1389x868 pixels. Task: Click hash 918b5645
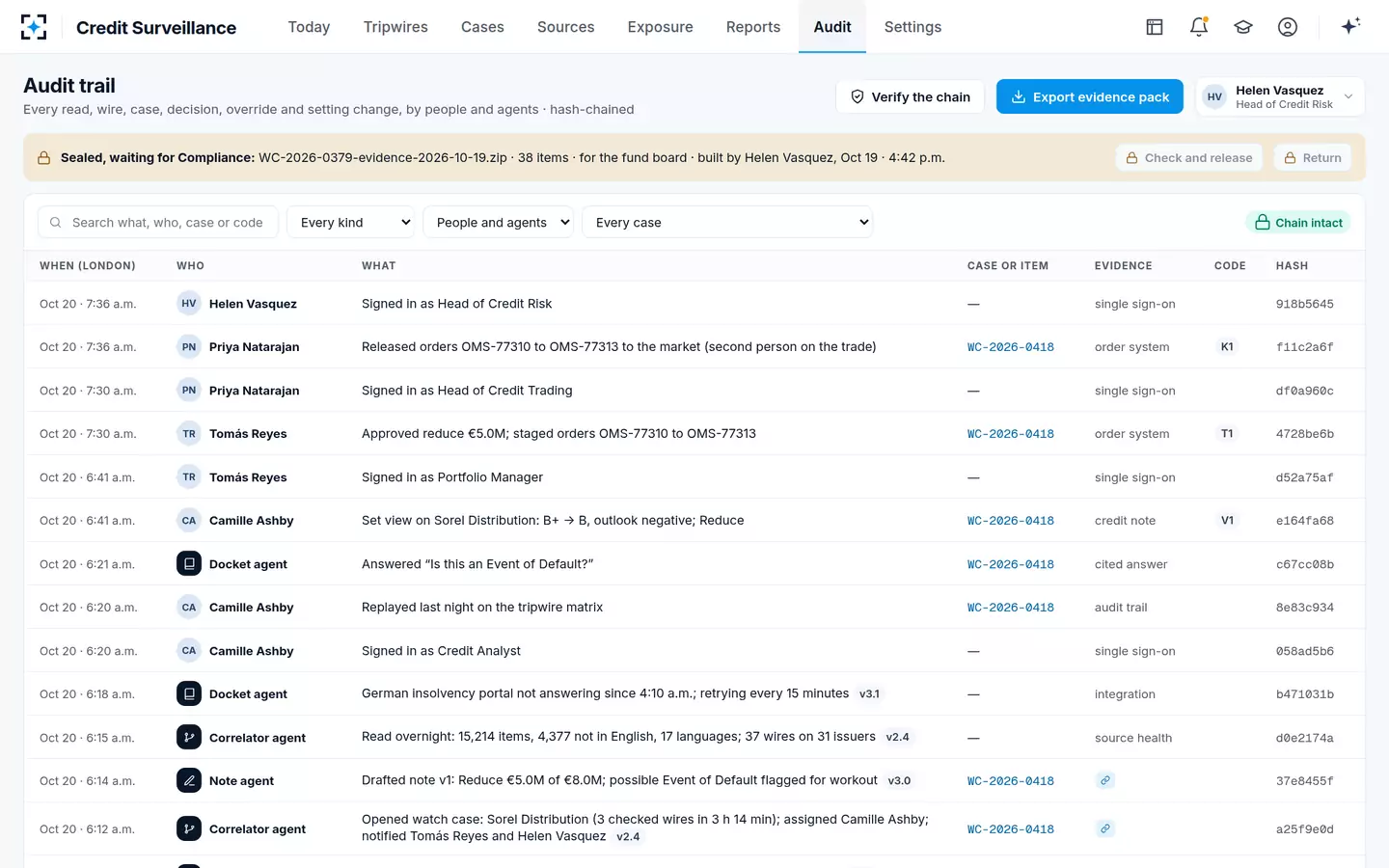pyautogui.click(x=1304, y=304)
